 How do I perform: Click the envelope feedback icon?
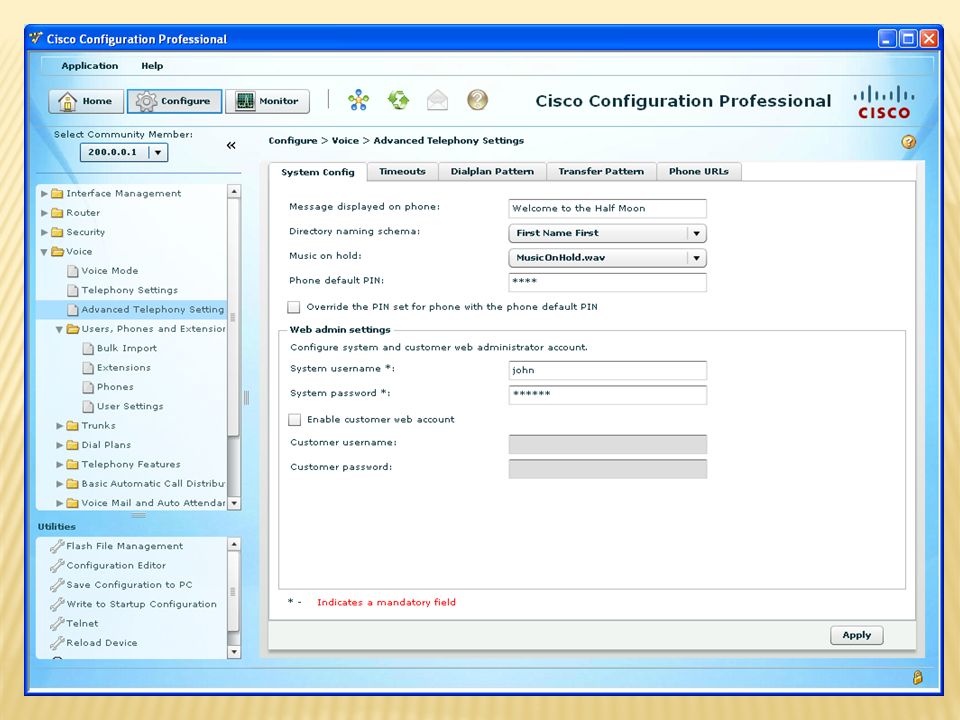[x=437, y=100]
